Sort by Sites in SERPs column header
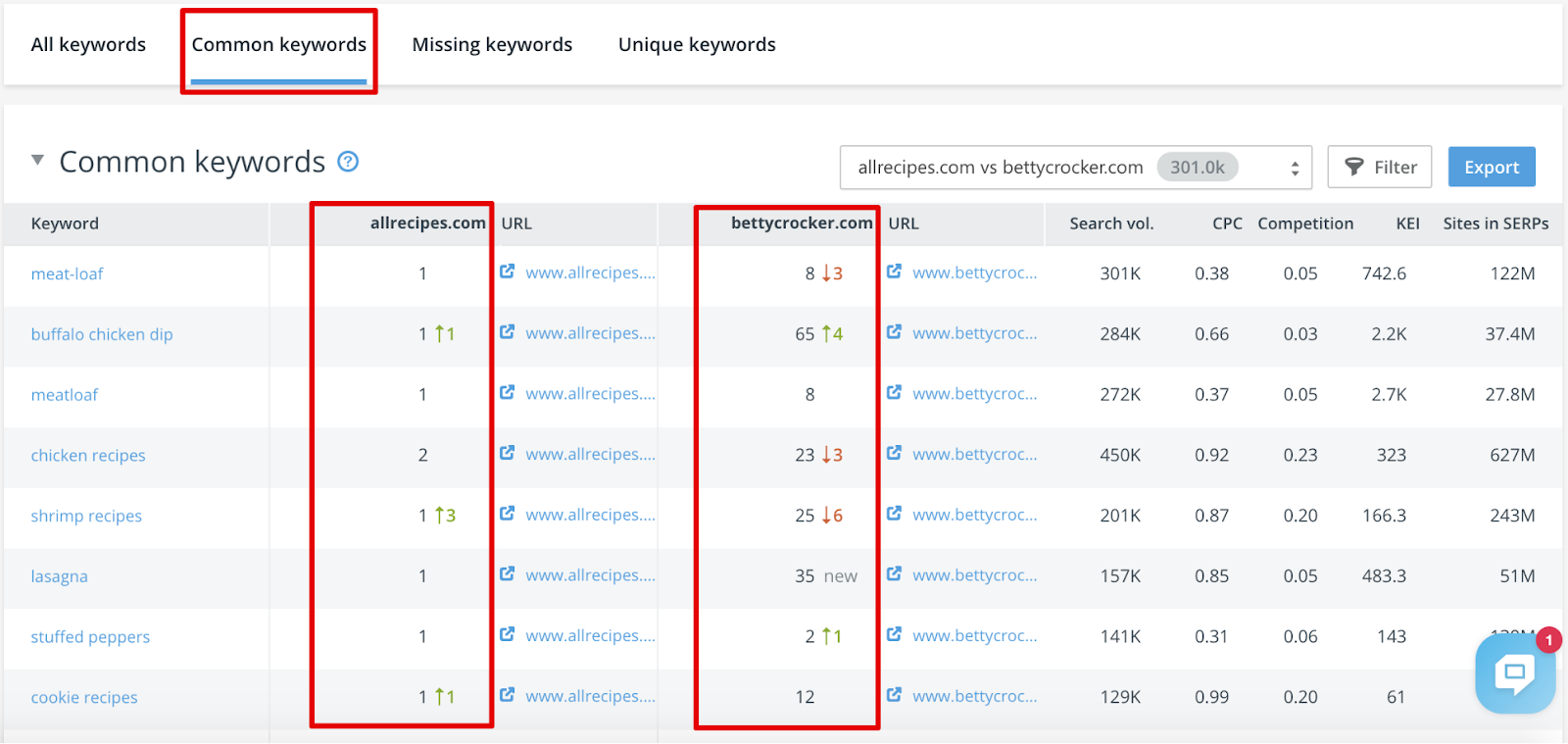Image resolution: width=1568 pixels, height=744 pixels. coord(1495,223)
